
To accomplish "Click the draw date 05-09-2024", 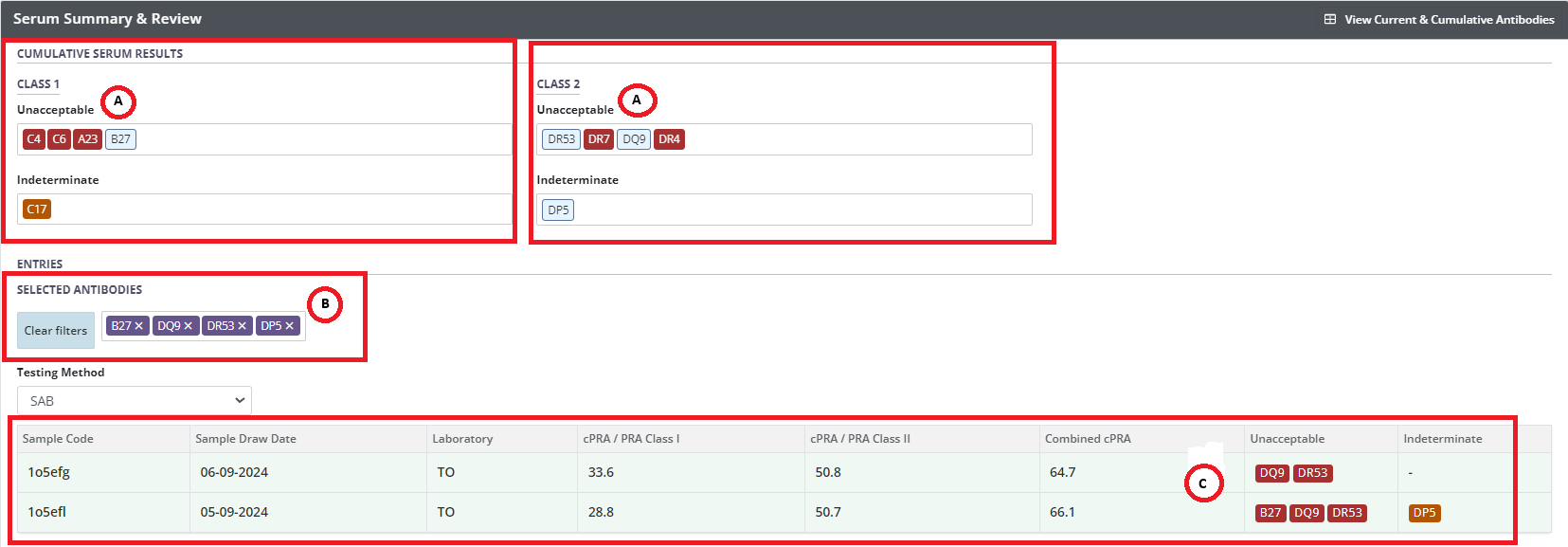I will point(234,512).
